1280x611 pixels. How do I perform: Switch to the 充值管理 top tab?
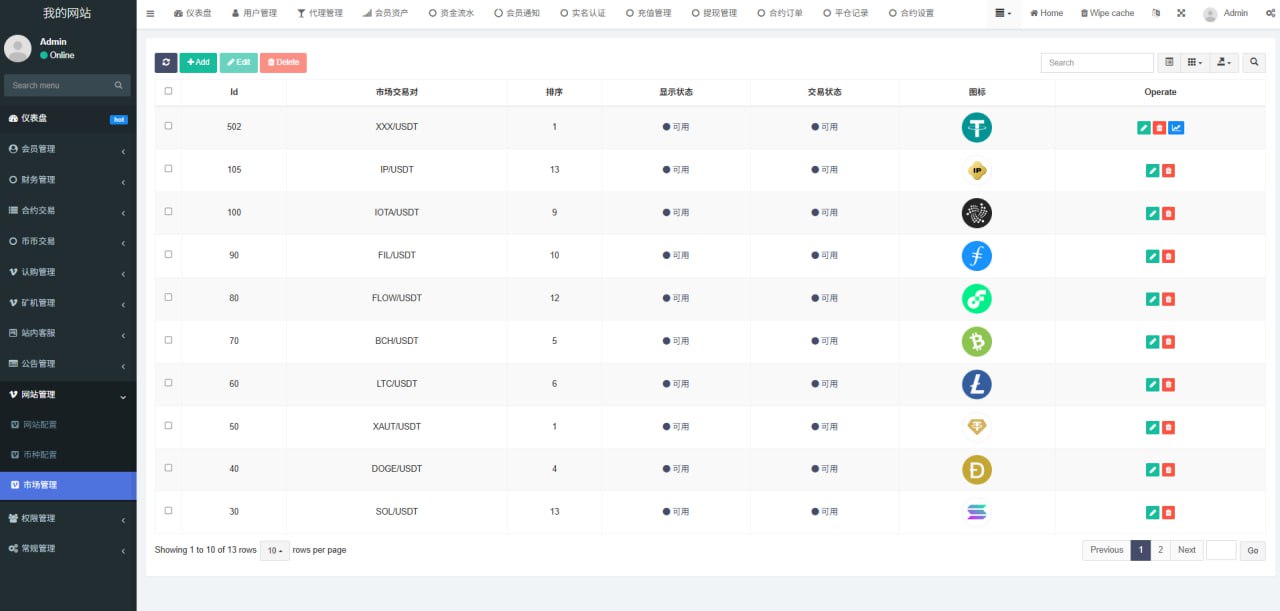(x=648, y=13)
